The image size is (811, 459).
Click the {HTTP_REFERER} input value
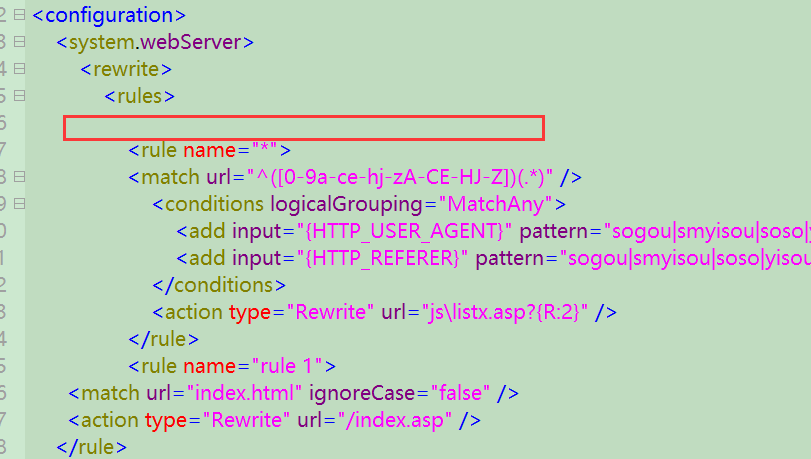(382, 259)
